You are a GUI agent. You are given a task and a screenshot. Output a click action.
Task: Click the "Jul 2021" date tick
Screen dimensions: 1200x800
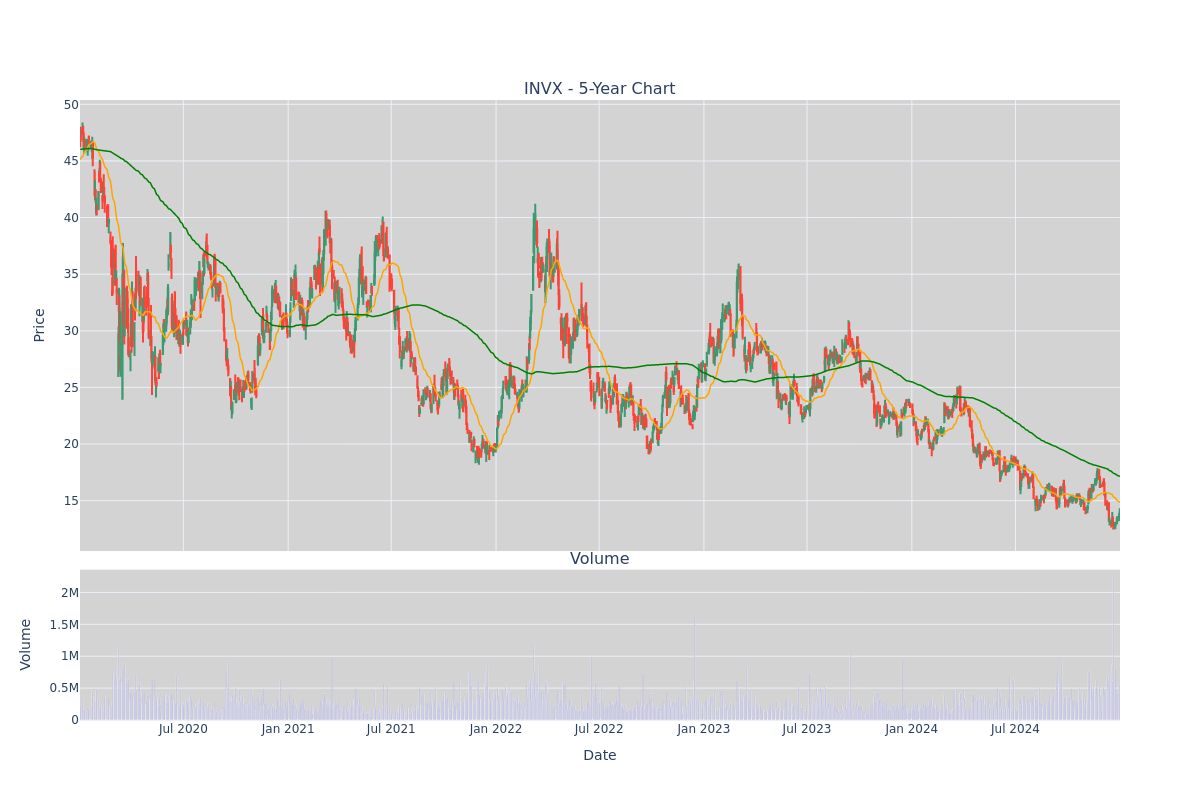click(x=391, y=729)
